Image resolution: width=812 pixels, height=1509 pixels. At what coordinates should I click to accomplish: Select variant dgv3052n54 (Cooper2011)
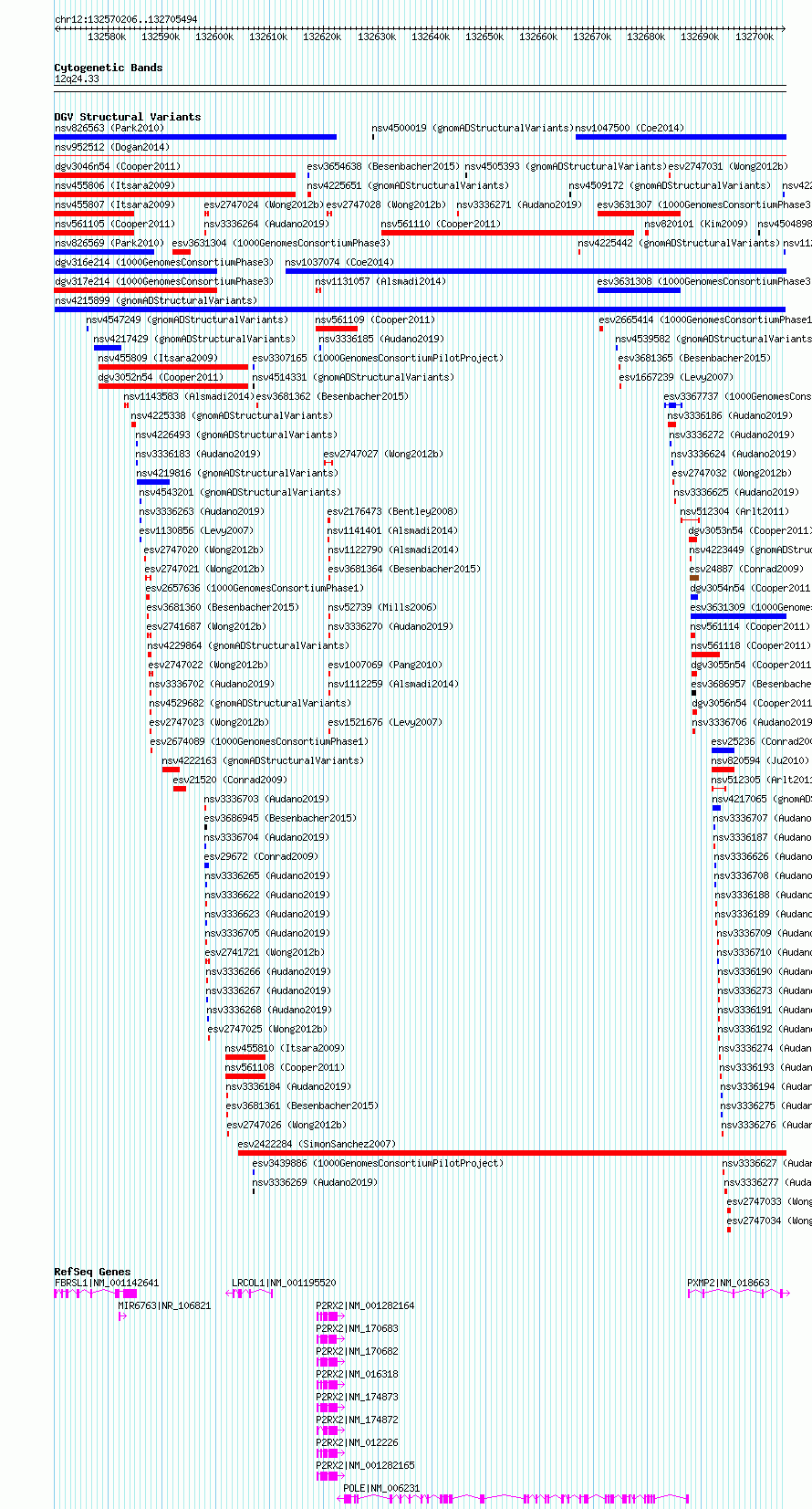click(x=161, y=377)
